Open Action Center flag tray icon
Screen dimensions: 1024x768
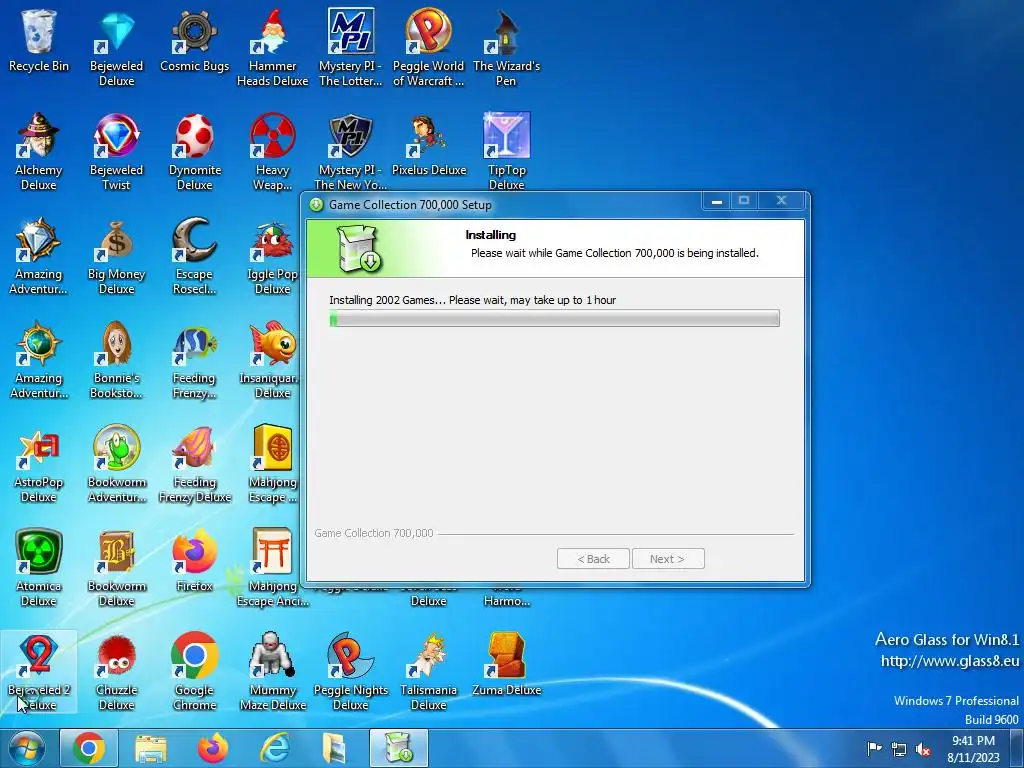[874, 748]
